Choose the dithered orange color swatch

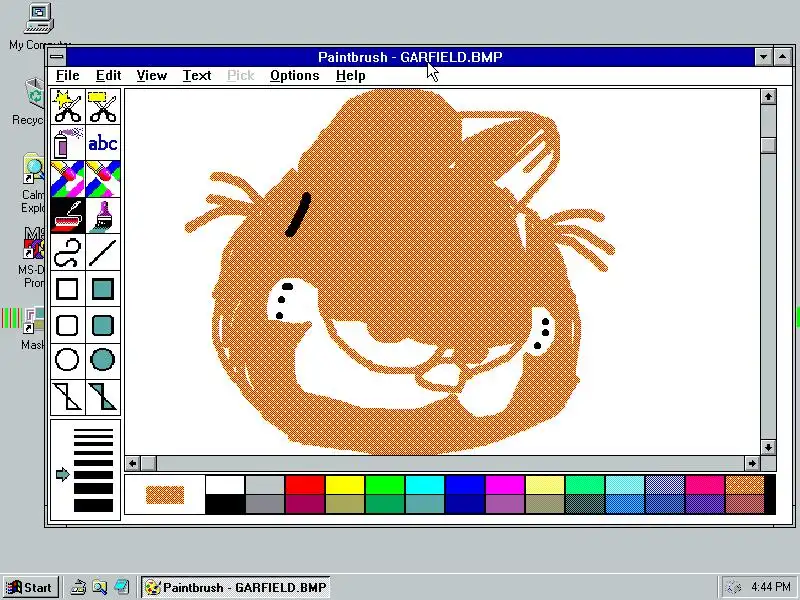coord(744,485)
